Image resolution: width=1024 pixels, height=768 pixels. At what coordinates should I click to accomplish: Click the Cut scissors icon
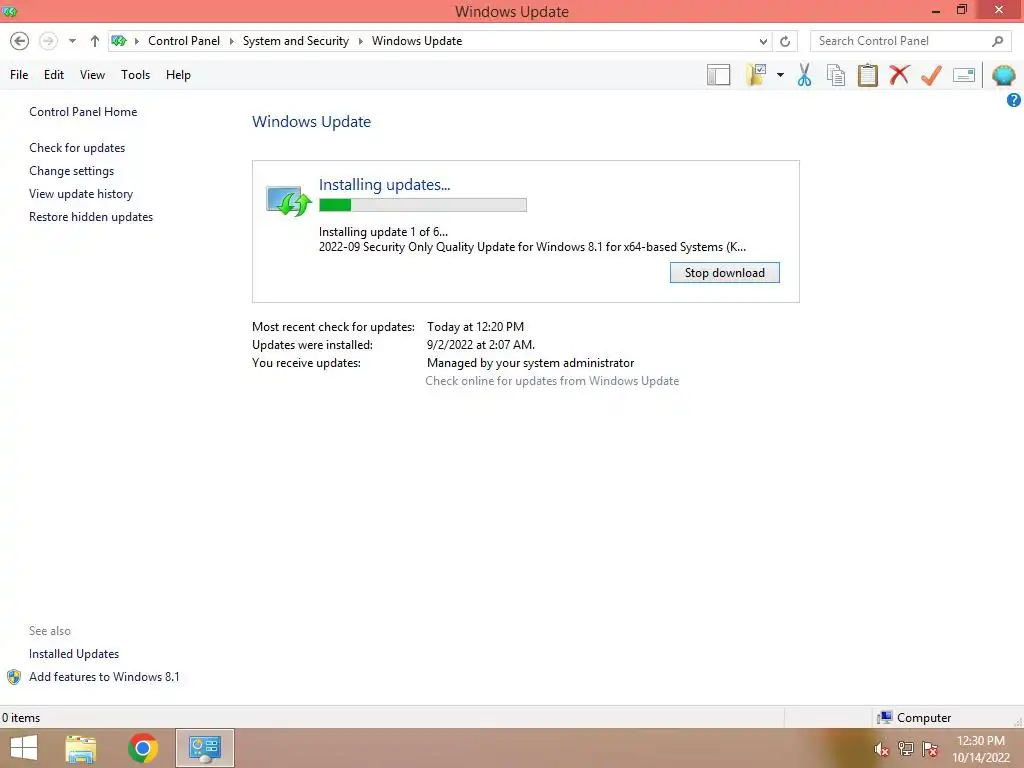[x=804, y=75]
